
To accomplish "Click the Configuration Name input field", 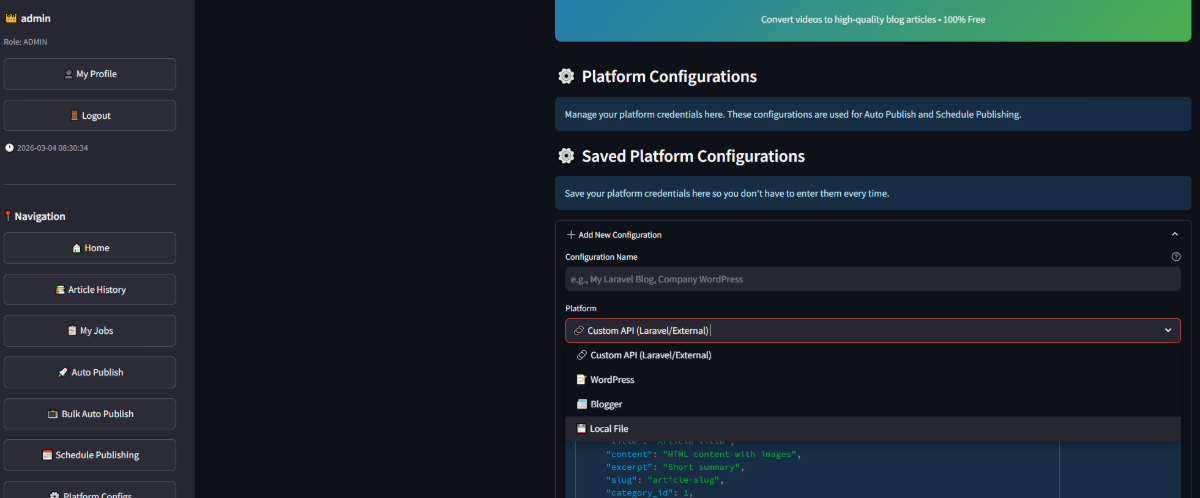I will [873, 279].
